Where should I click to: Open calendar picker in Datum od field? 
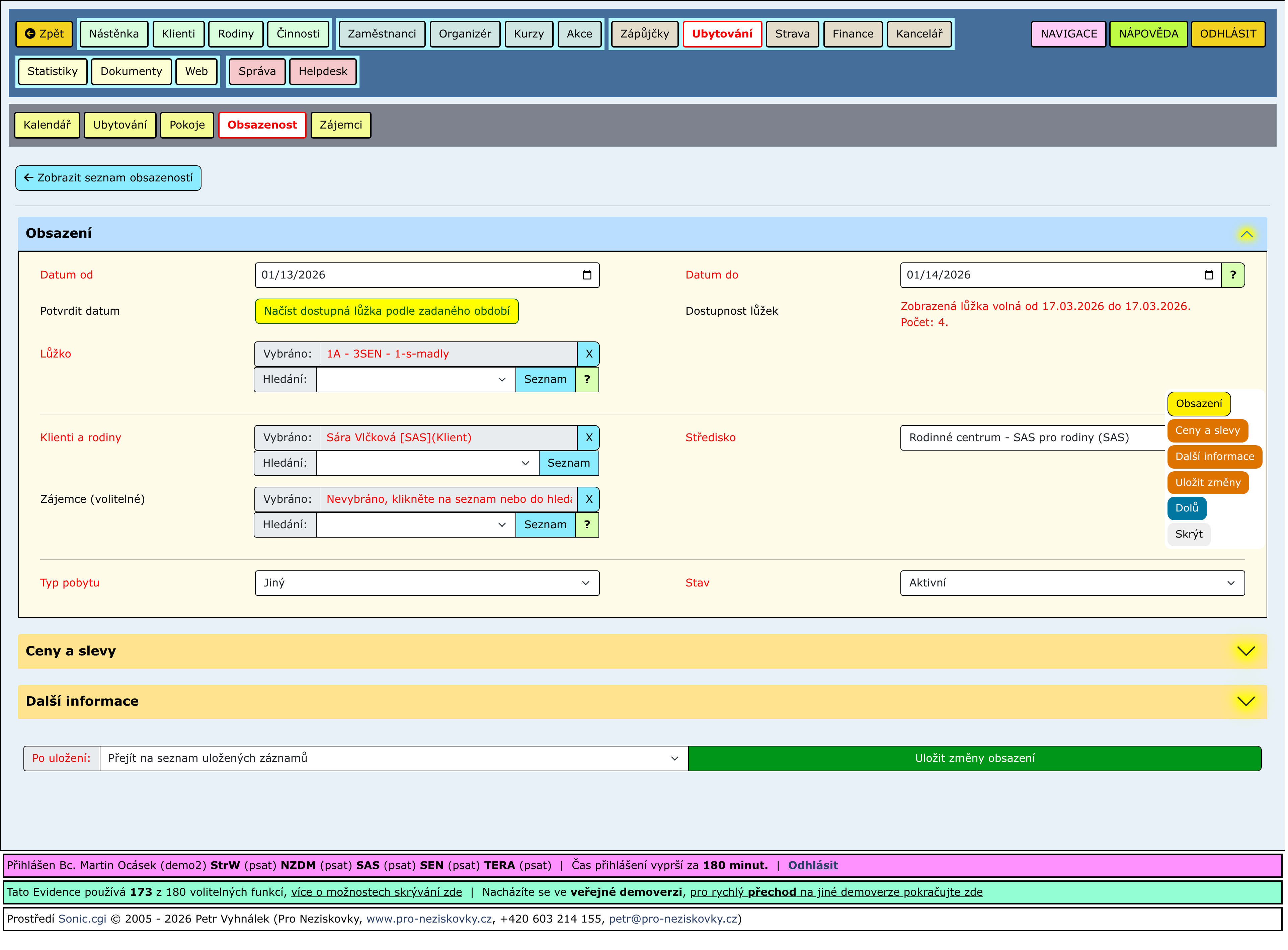tap(586, 275)
